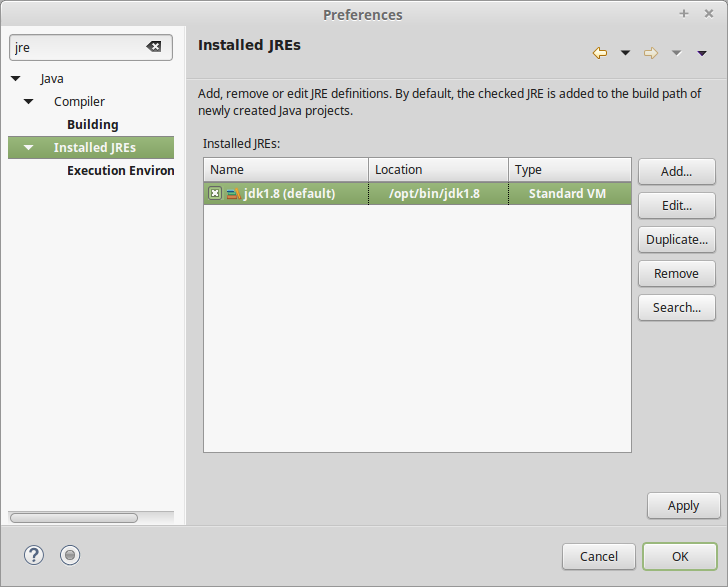Open forward history dropdown arrow
The image size is (728, 587).
tap(676, 53)
